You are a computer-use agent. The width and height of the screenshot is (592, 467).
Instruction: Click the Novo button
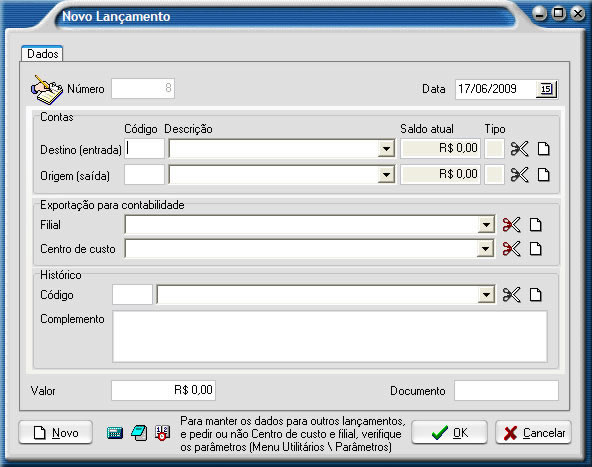tap(56, 433)
